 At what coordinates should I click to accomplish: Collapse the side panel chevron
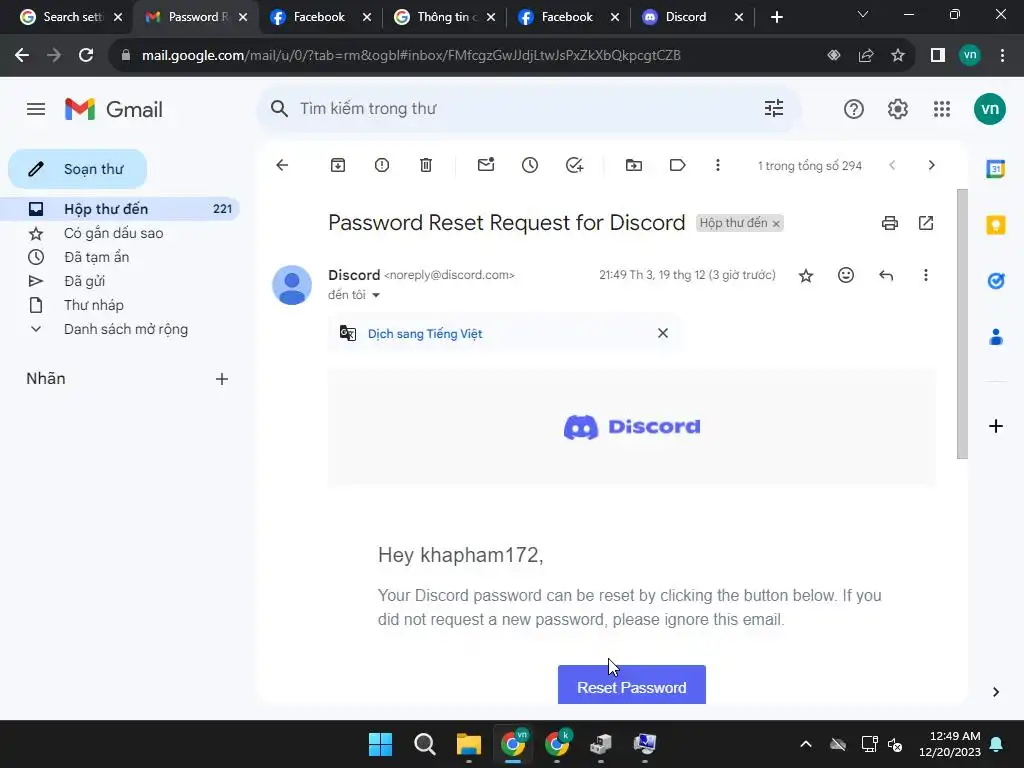click(995, 692)
